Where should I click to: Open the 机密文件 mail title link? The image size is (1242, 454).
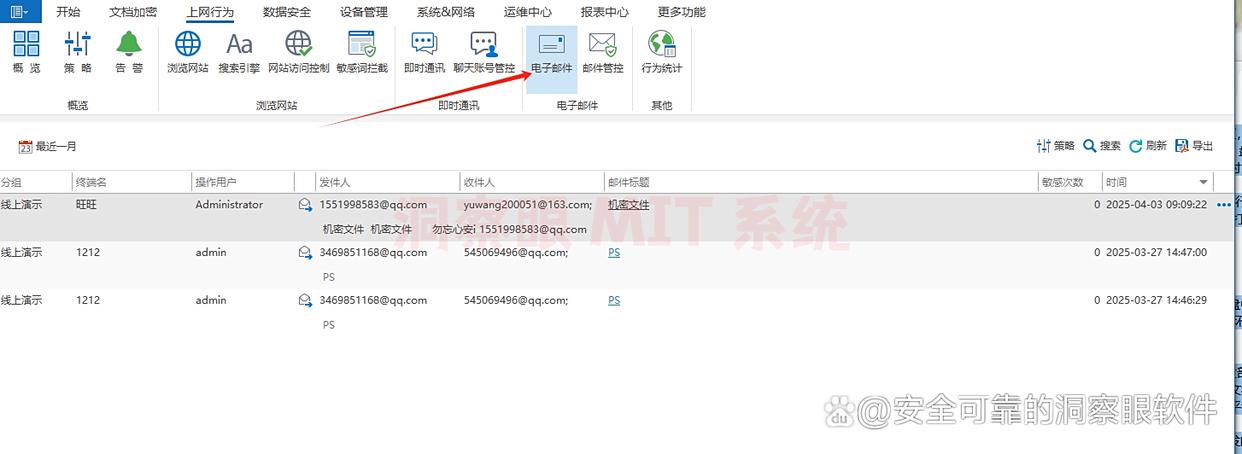tap(628, 204)
